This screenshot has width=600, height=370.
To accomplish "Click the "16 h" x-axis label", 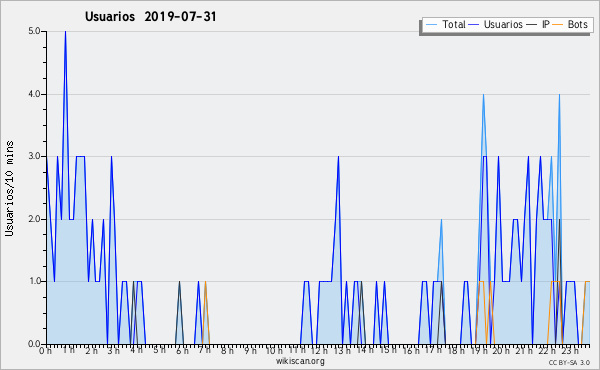I will pos(410,350).
